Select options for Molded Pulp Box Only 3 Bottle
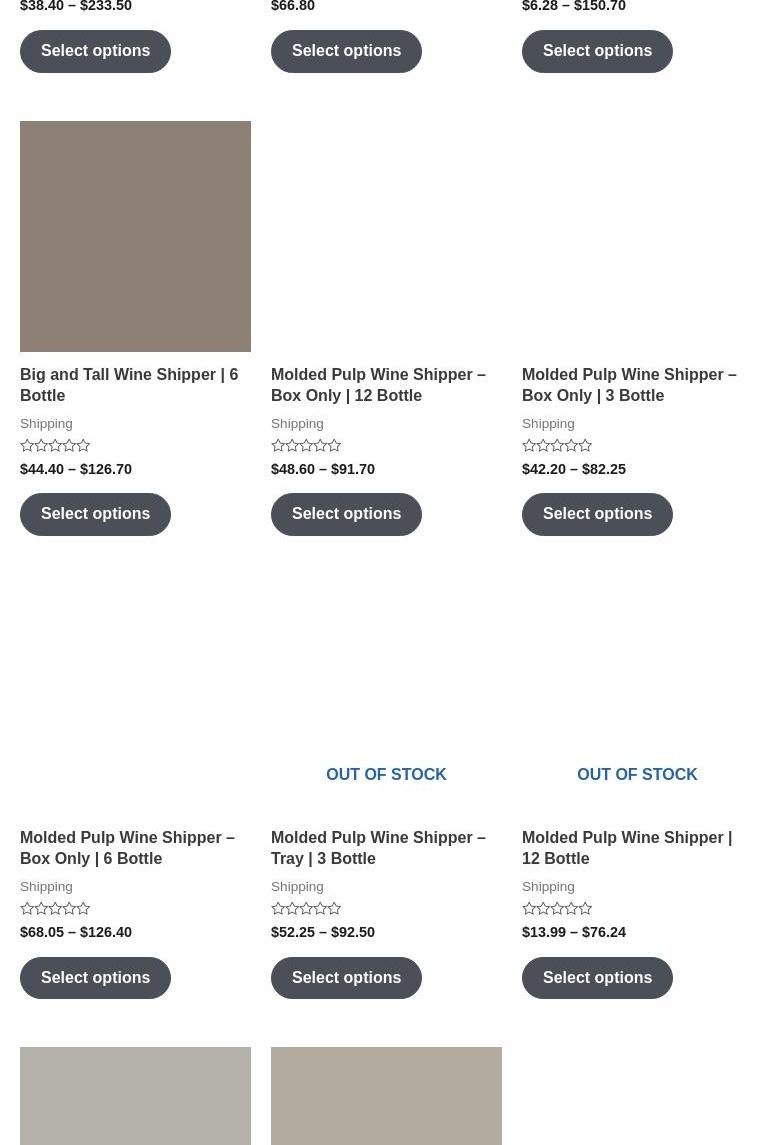The width and height of the screenshot is (773, 1145). click(x=597, y=514)
